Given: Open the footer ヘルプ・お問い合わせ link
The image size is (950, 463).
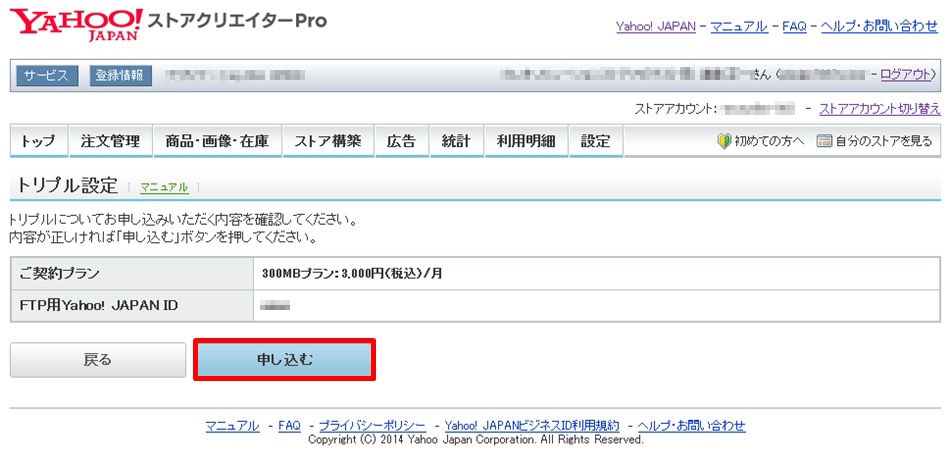Looking at the screenshot, I should (691, 425).
